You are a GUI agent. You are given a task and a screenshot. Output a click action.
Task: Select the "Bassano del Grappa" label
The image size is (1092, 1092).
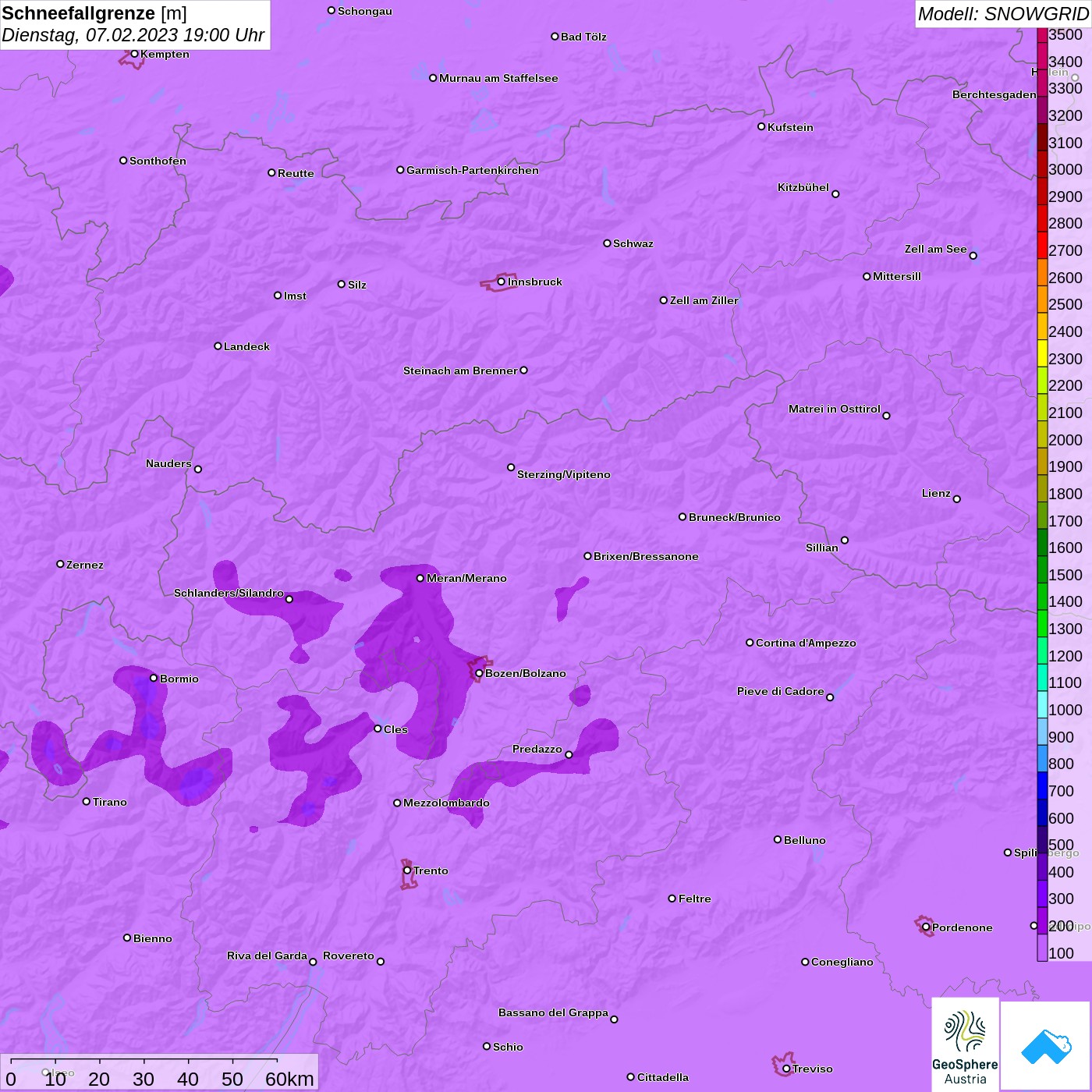click(553, 1012)
